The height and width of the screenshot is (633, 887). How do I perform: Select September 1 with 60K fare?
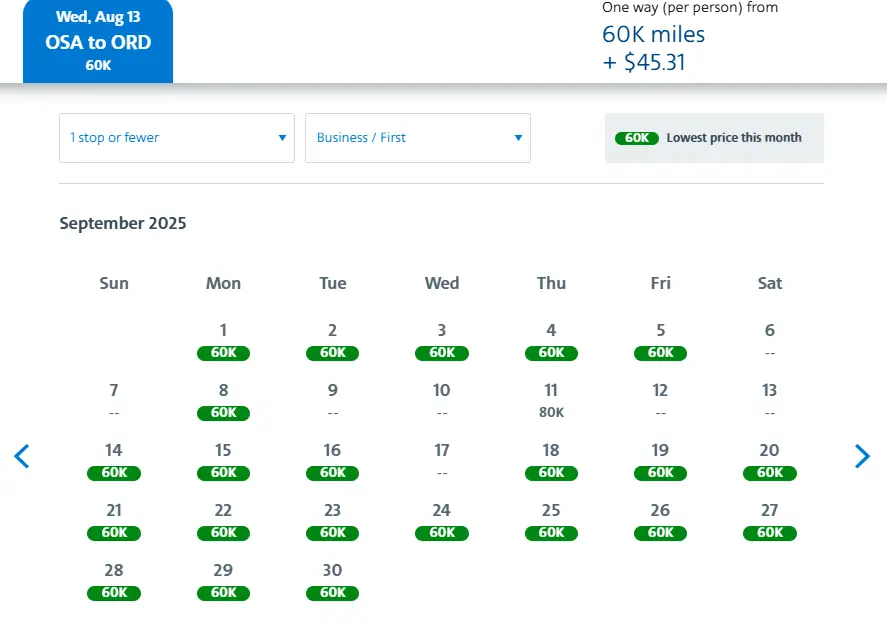[x=223, y=341]
